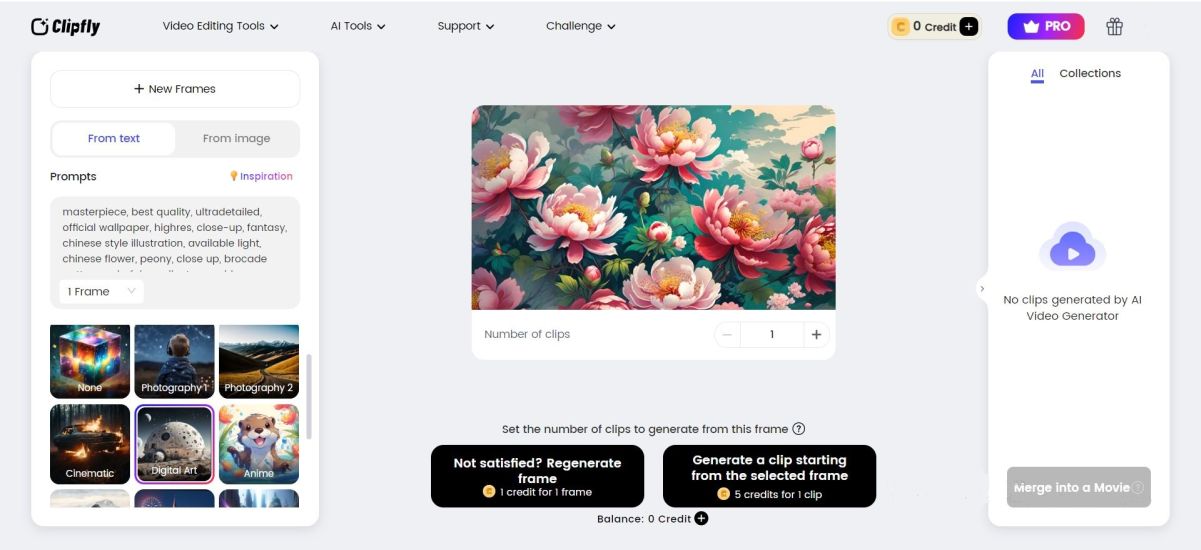
Task: Open the 1 Frame dropdown
Action: click(101, 291)
